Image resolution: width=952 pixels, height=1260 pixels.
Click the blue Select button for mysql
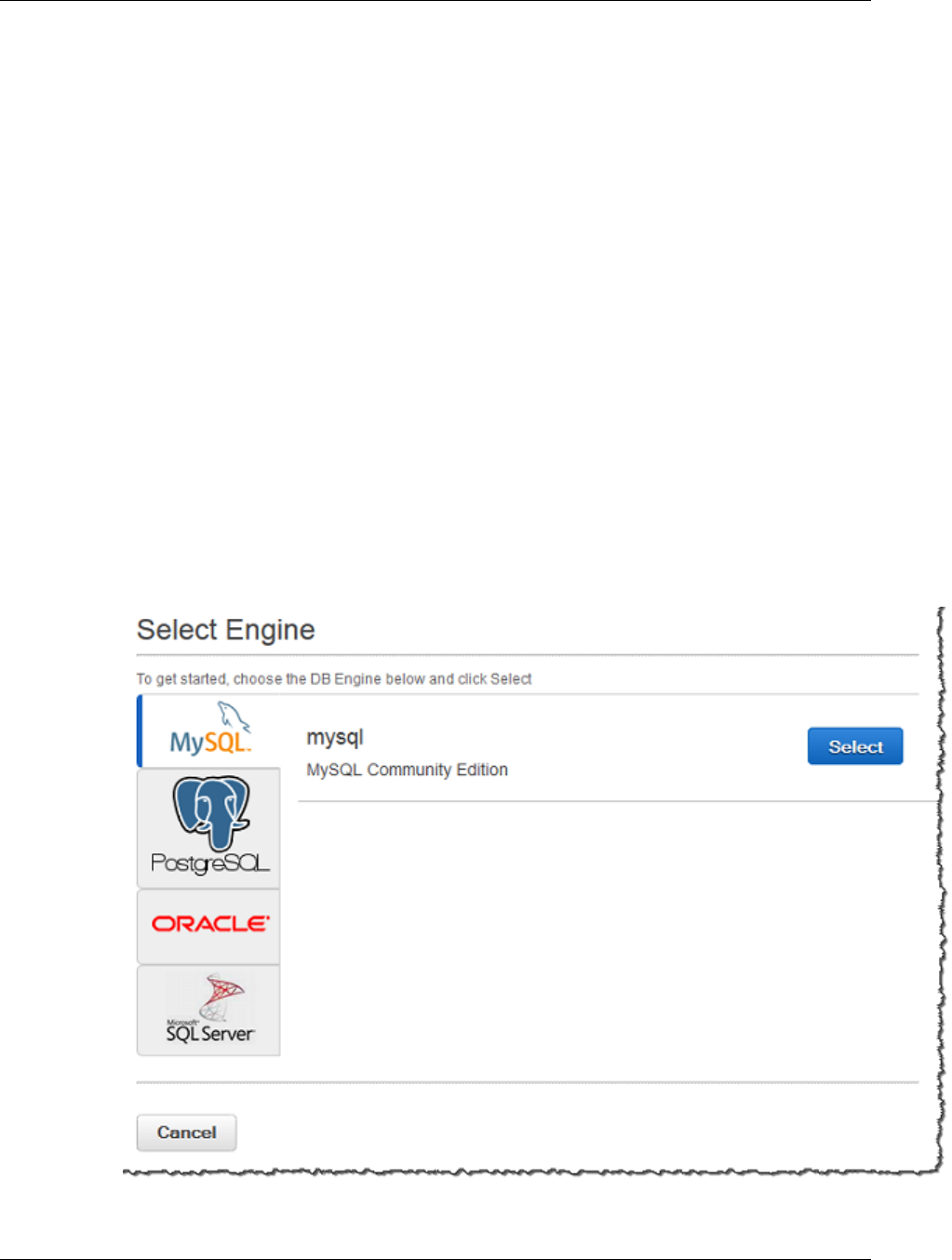click(855, 746)
